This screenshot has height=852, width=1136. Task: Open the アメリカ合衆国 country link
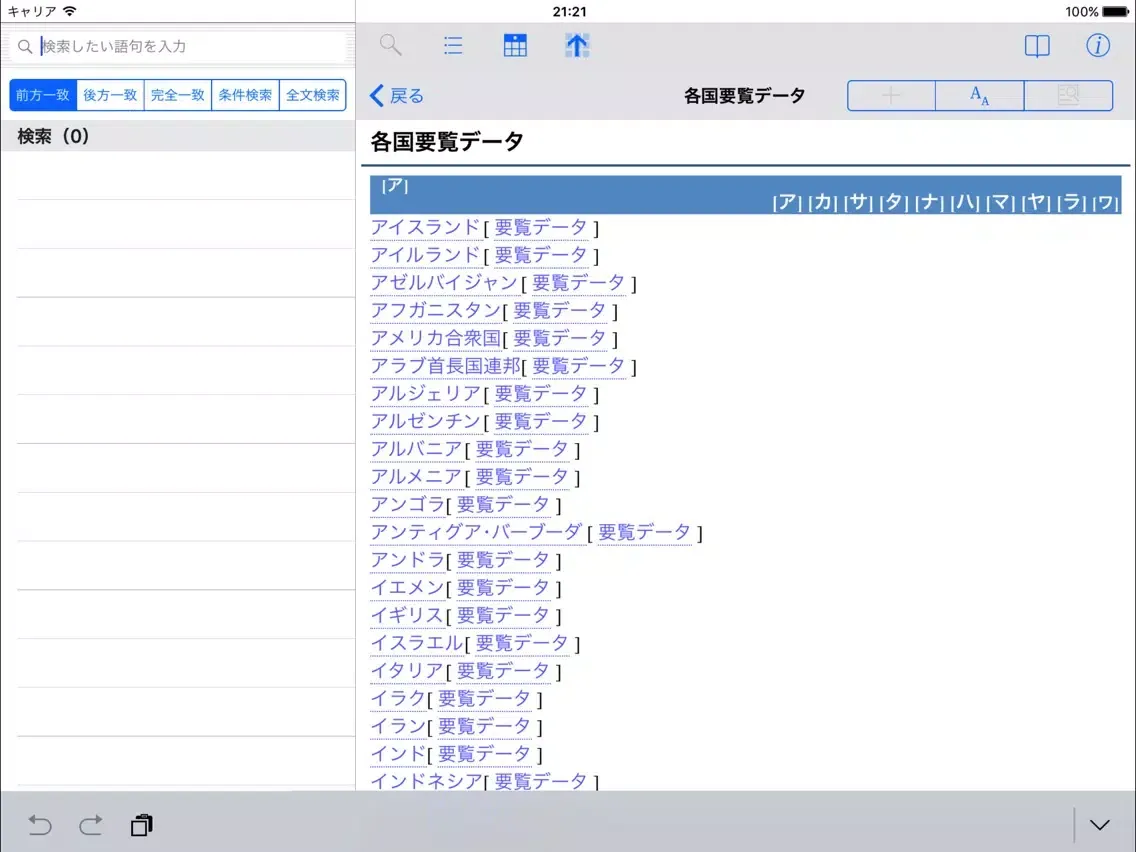point(435,338)
